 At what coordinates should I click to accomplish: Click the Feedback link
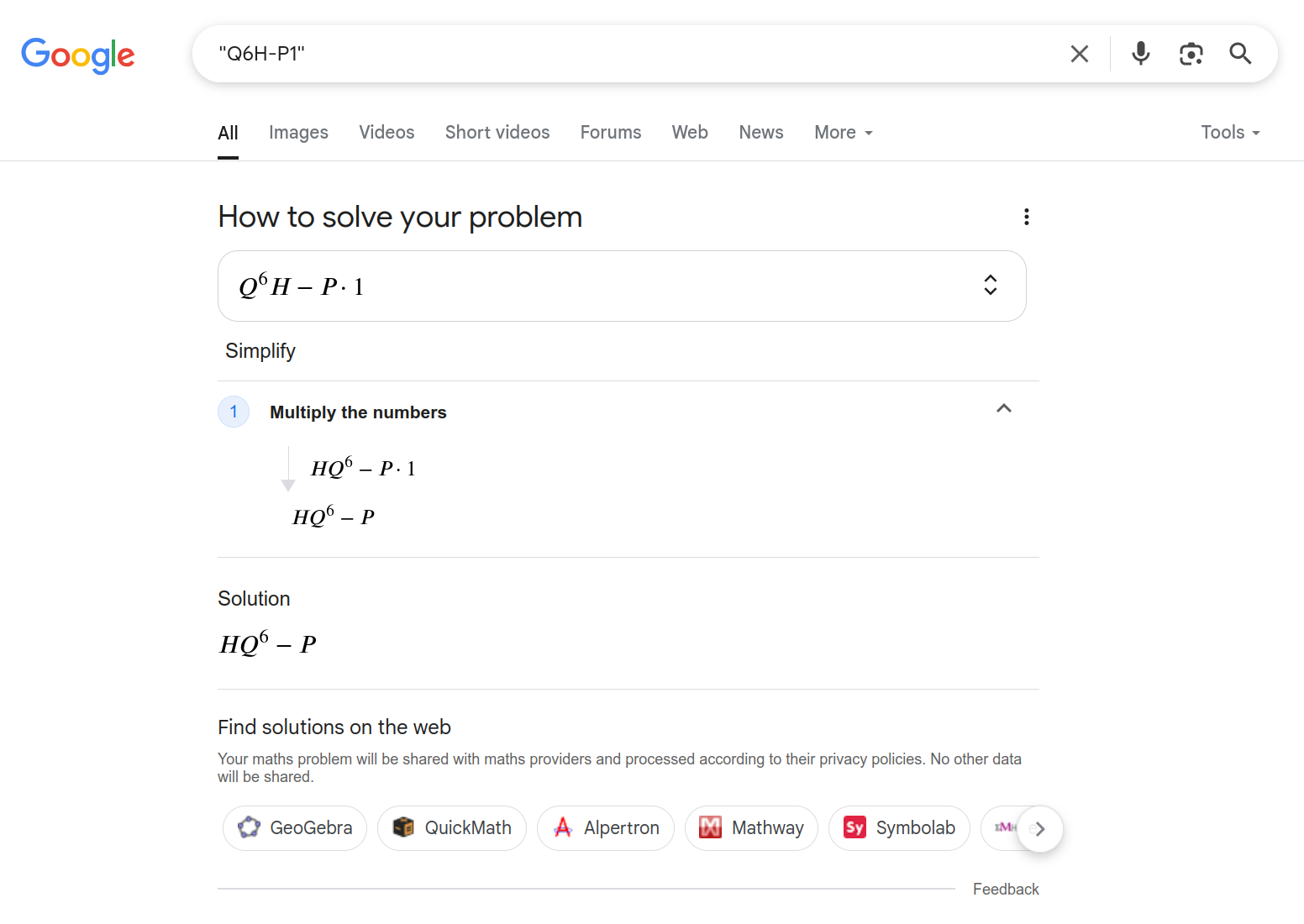(x=1006, y=889)
